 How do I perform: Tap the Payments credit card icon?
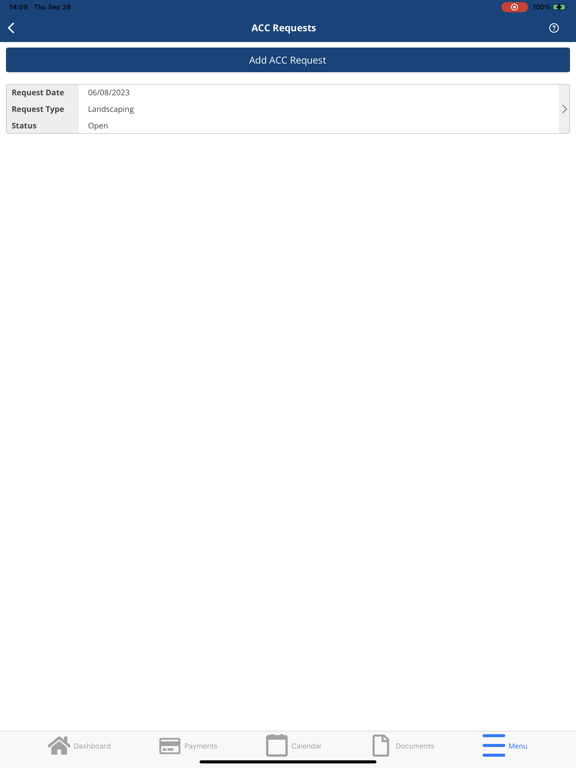click(x=169, y=746)
